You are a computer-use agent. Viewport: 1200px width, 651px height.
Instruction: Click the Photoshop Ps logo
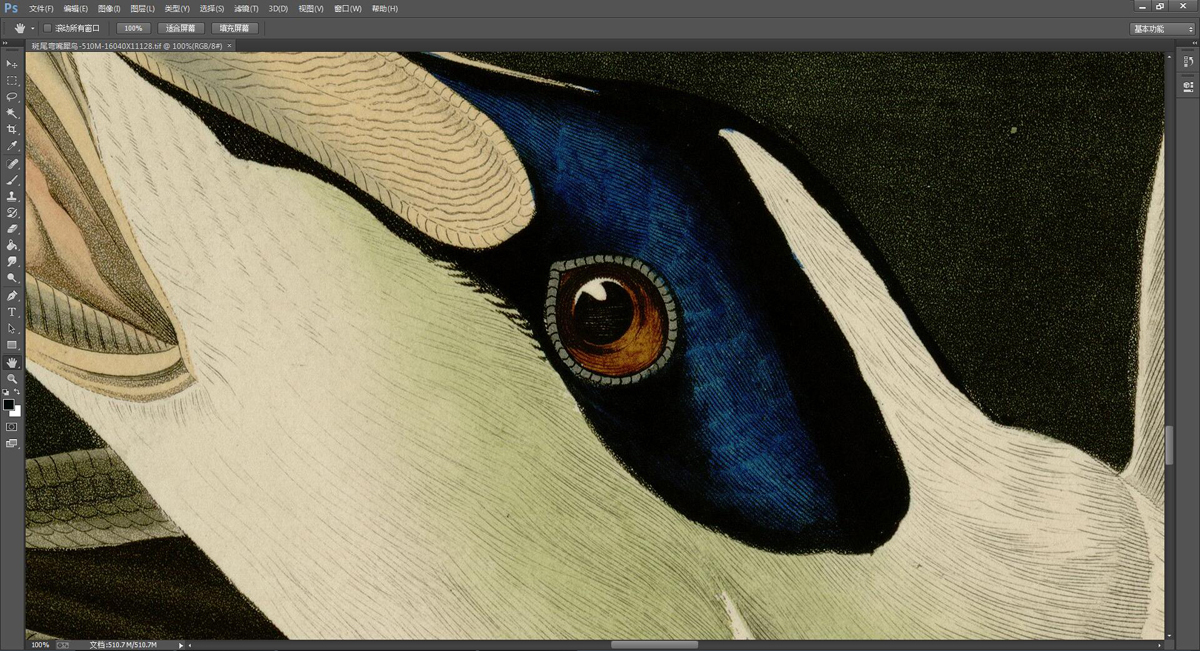11,8
